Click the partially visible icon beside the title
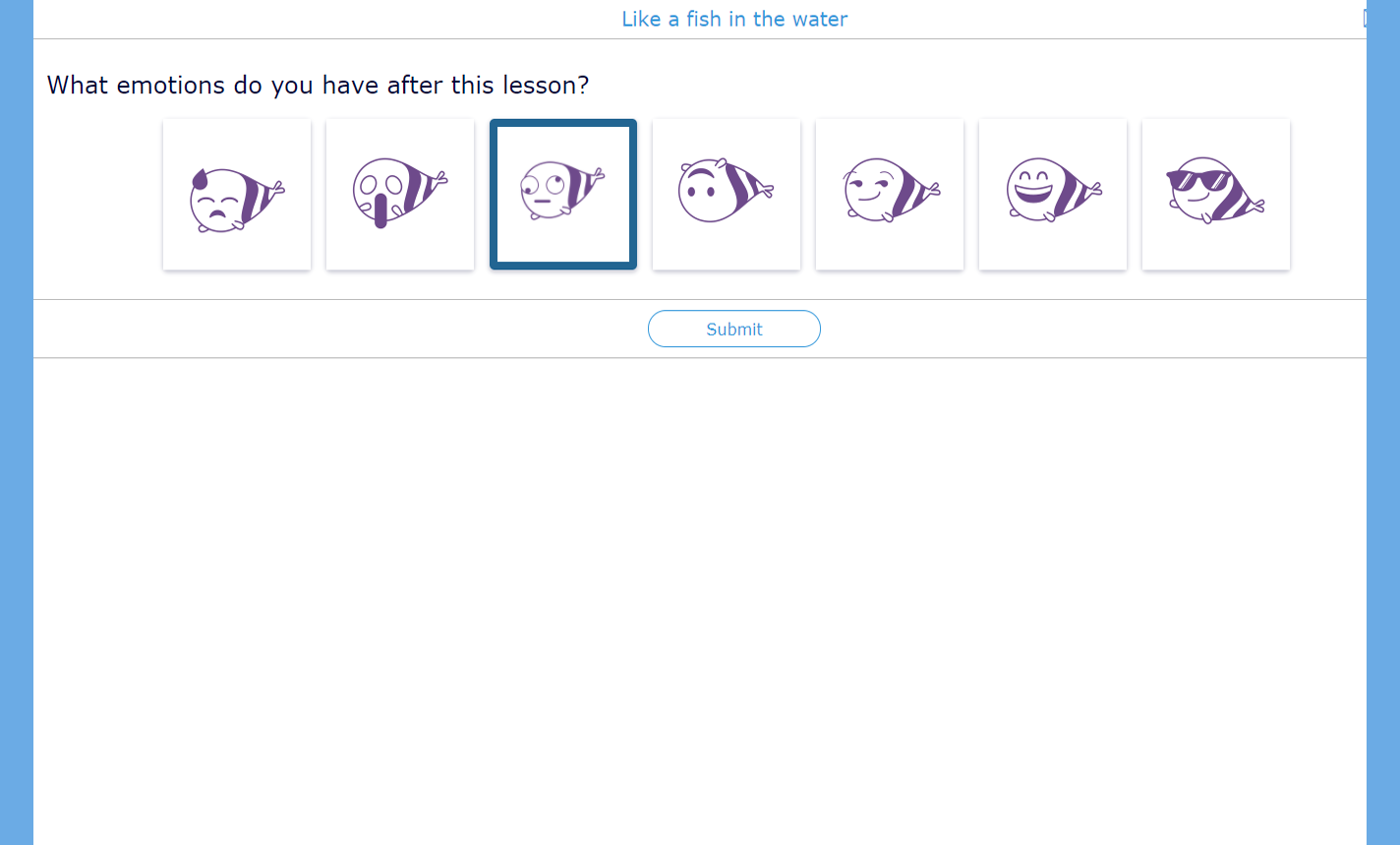The image size is (1400, 845). pos(1365,18)
